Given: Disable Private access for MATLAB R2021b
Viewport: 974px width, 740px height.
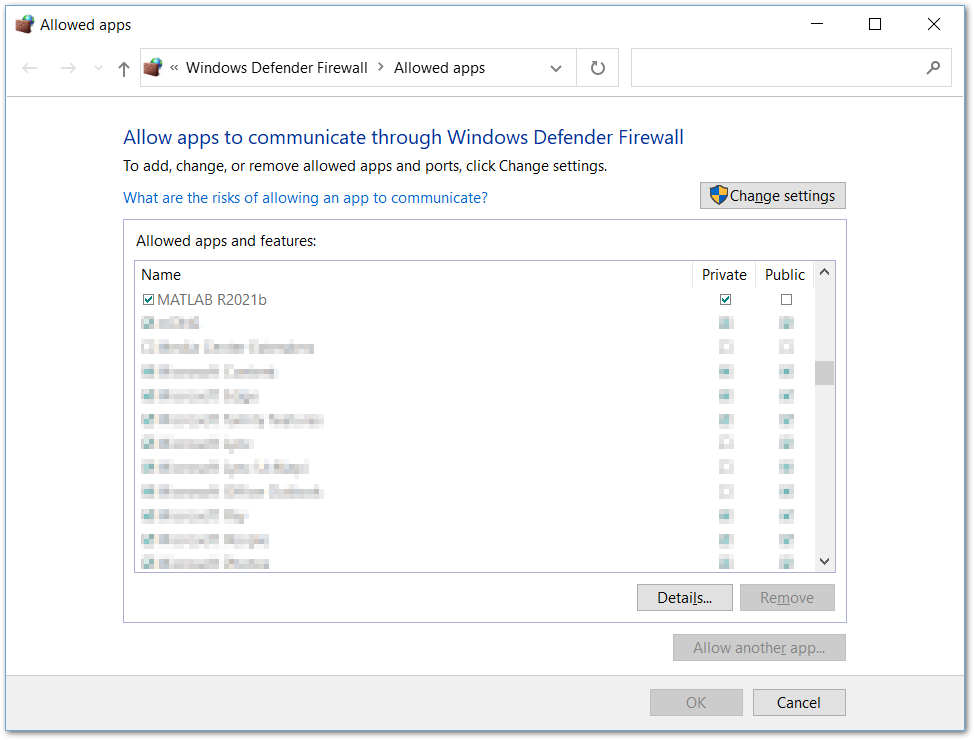Looking at the screenshot, I should coord(725,299).
